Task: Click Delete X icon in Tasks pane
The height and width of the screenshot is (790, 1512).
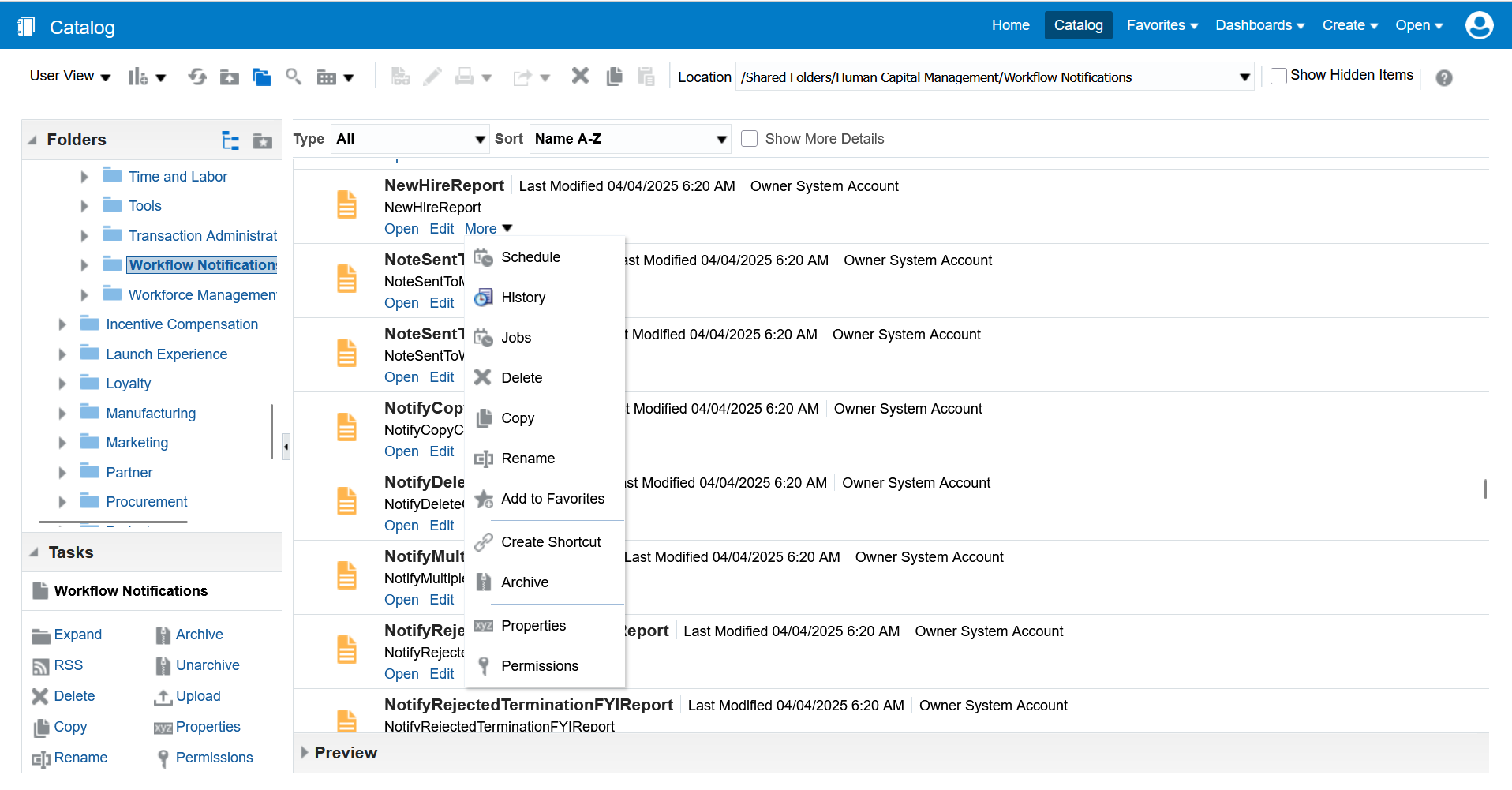Action: click(39, 696)
